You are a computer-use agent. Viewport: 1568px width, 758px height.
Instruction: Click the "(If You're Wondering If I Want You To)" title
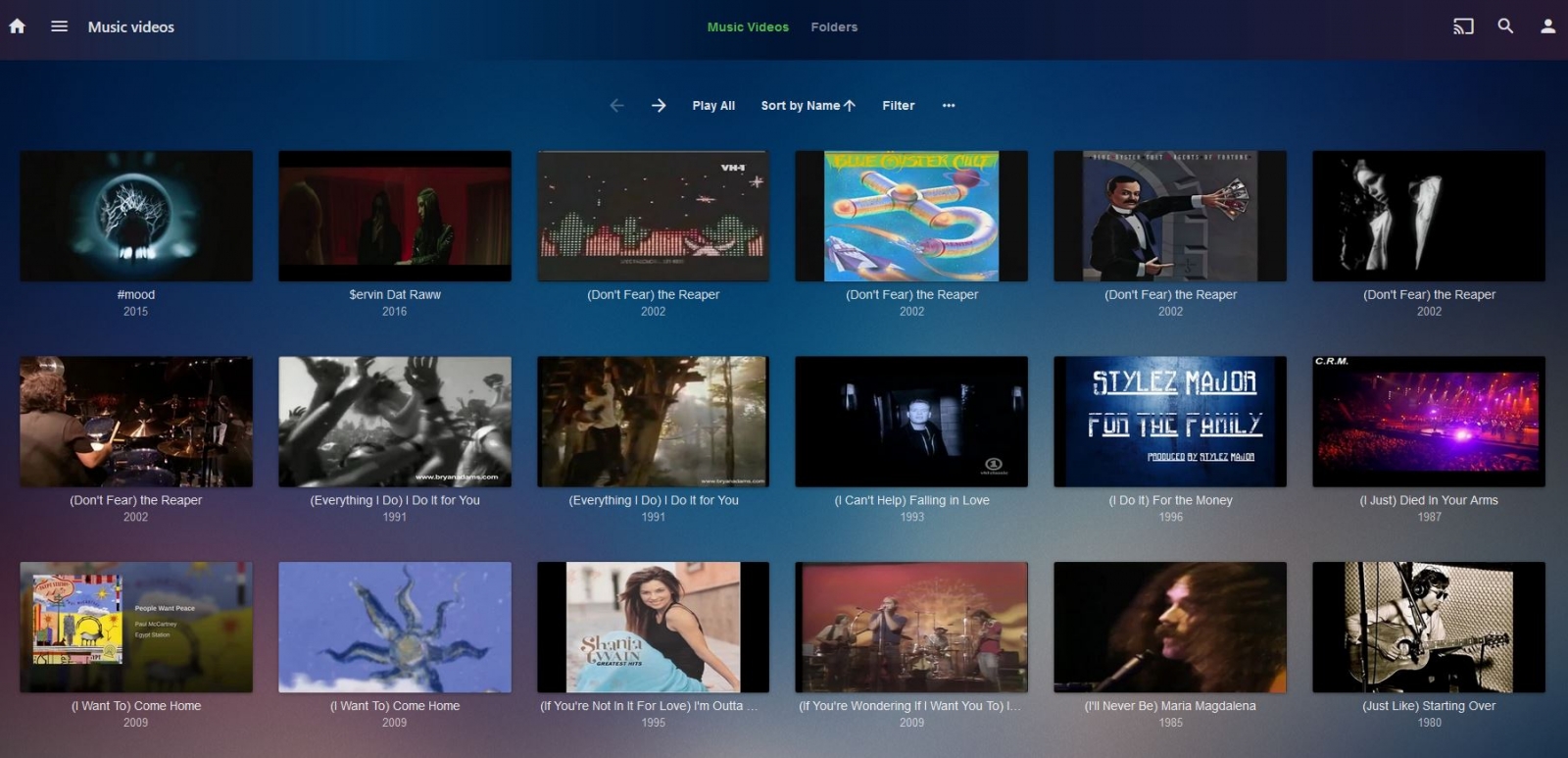909,706
